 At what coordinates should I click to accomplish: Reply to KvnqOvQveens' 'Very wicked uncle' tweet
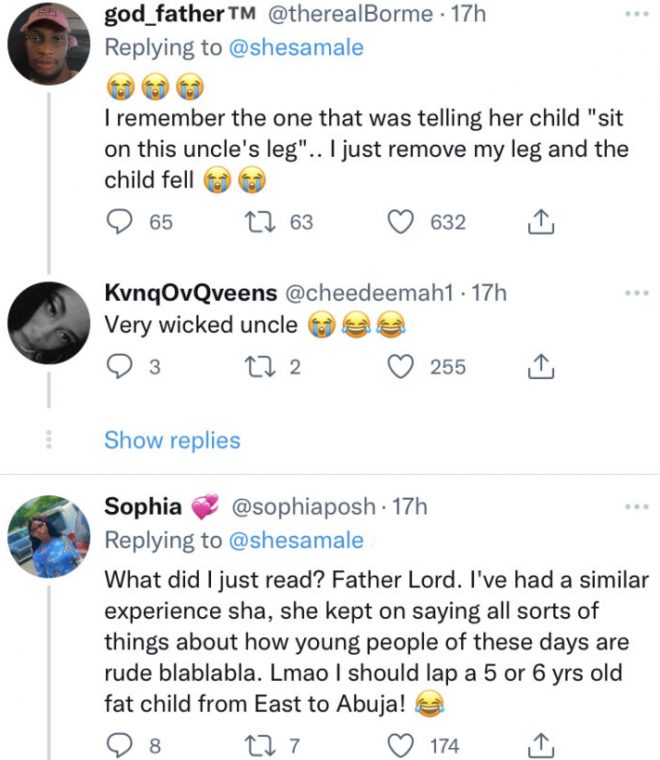(x=119, y=367)
